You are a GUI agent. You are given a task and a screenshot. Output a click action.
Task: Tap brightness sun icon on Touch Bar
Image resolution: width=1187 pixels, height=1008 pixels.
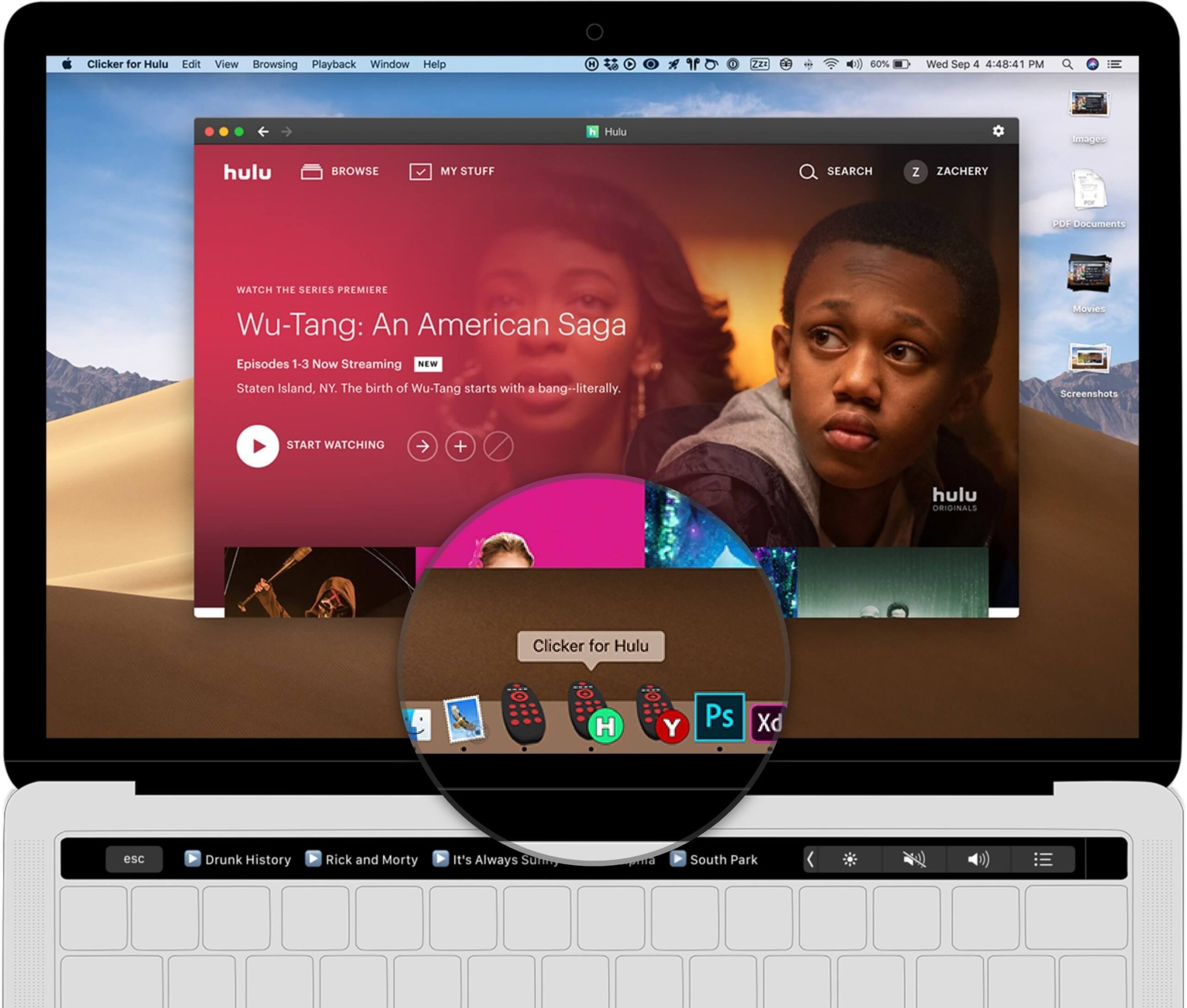(850, 859)
